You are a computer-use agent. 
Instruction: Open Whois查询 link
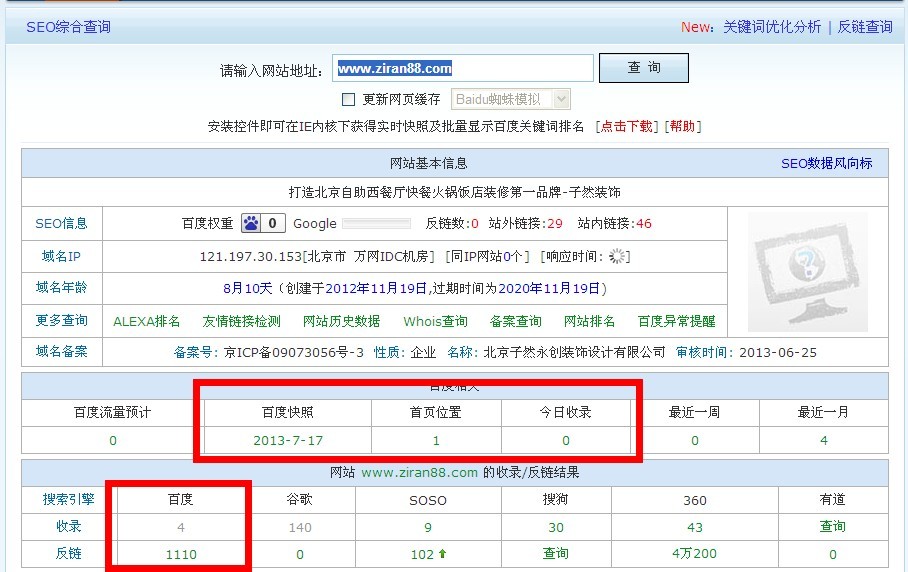pos(435,321)
